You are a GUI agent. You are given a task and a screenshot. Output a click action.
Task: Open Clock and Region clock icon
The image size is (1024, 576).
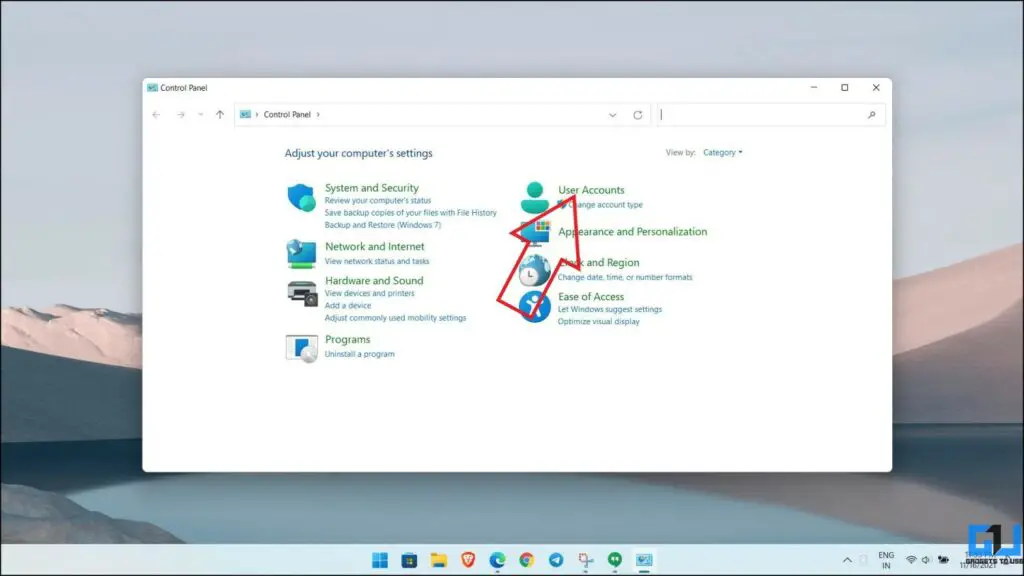click(x=536, y=270)
